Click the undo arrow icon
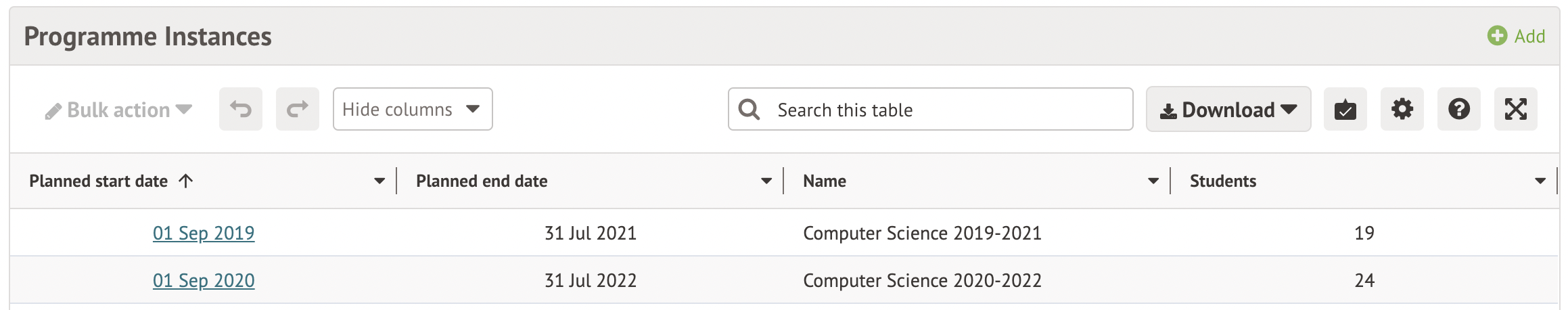Image resolution: width=1568 pixels, height=310 pixels. click(x=240, y=109)
